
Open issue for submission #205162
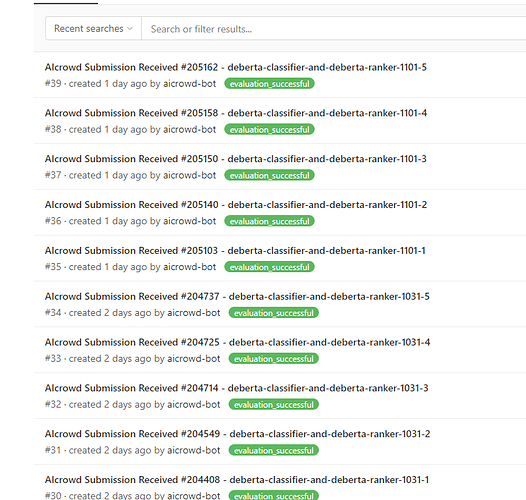point(235,67)
